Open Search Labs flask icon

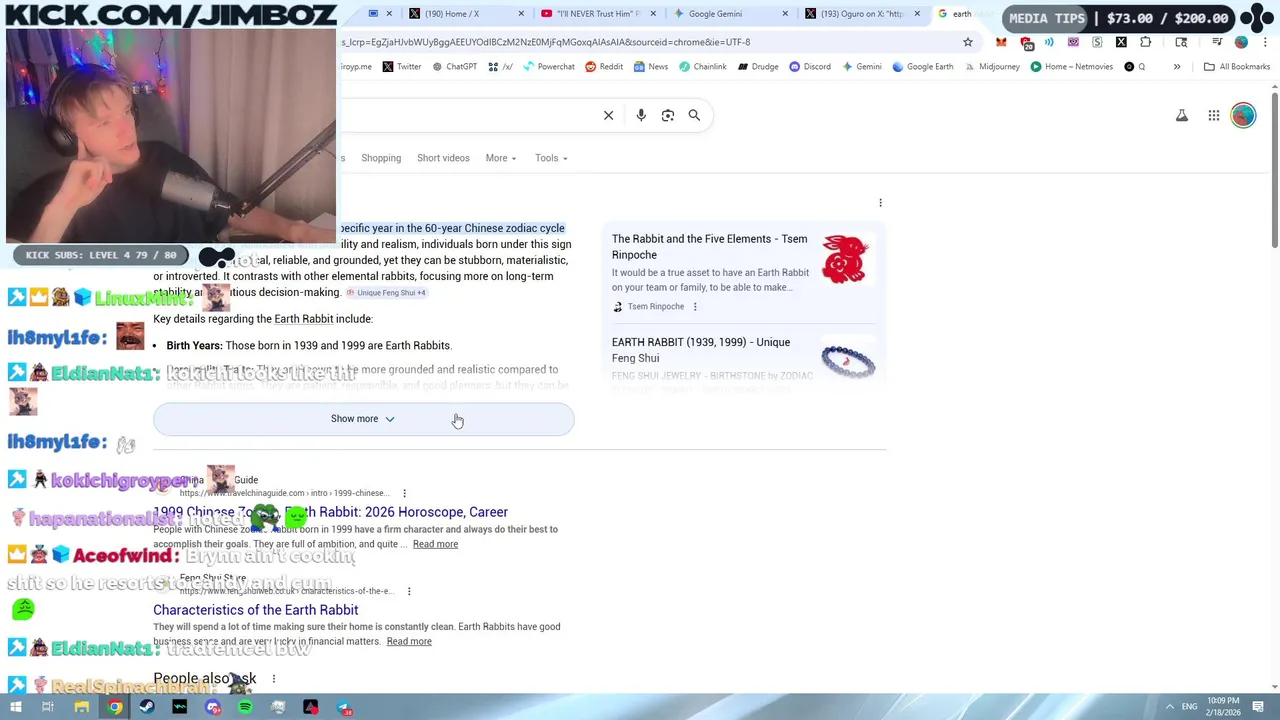pyautogui.click(x=1182, y=116)
